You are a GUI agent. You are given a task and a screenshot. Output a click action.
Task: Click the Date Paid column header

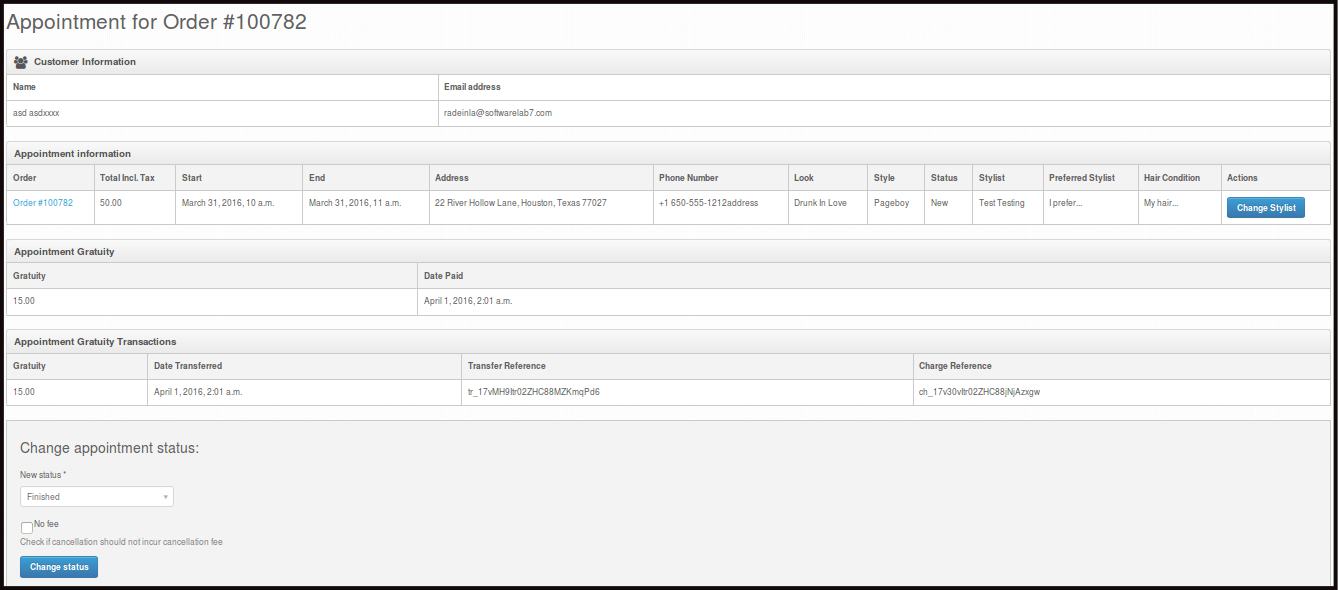pyautogui.click(x=444, y=276)
